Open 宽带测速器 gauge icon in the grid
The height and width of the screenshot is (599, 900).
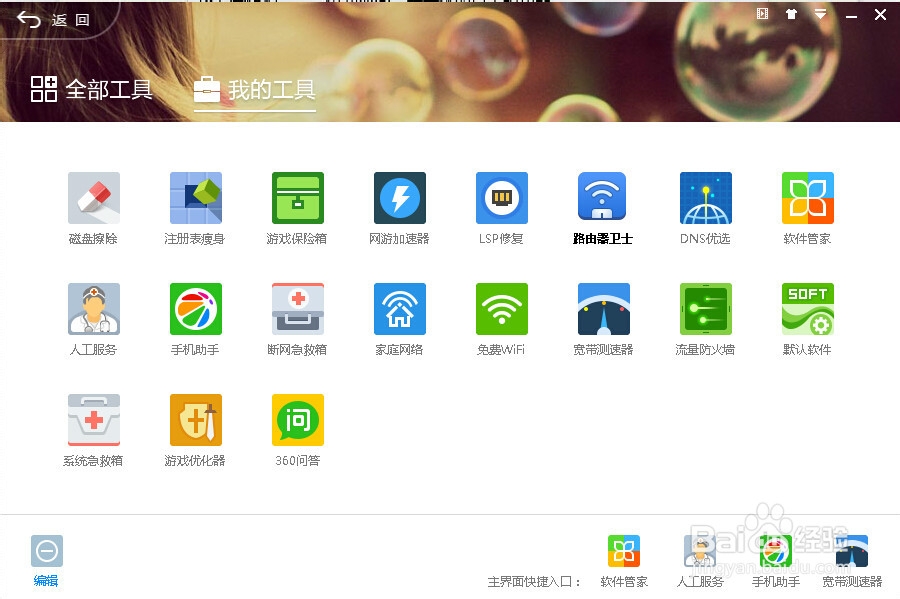tap(604, 309)
